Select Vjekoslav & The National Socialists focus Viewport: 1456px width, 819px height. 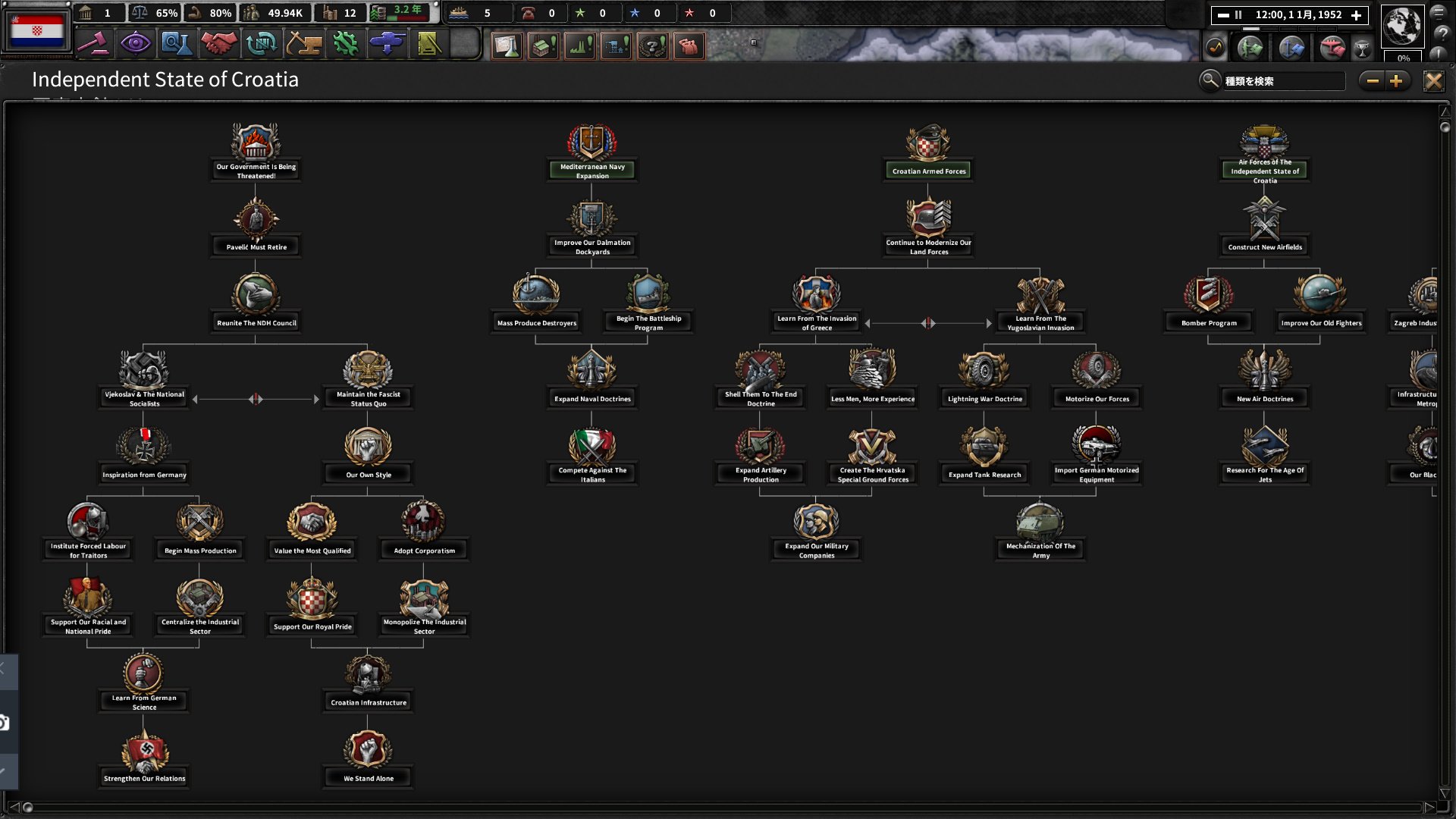144,378
